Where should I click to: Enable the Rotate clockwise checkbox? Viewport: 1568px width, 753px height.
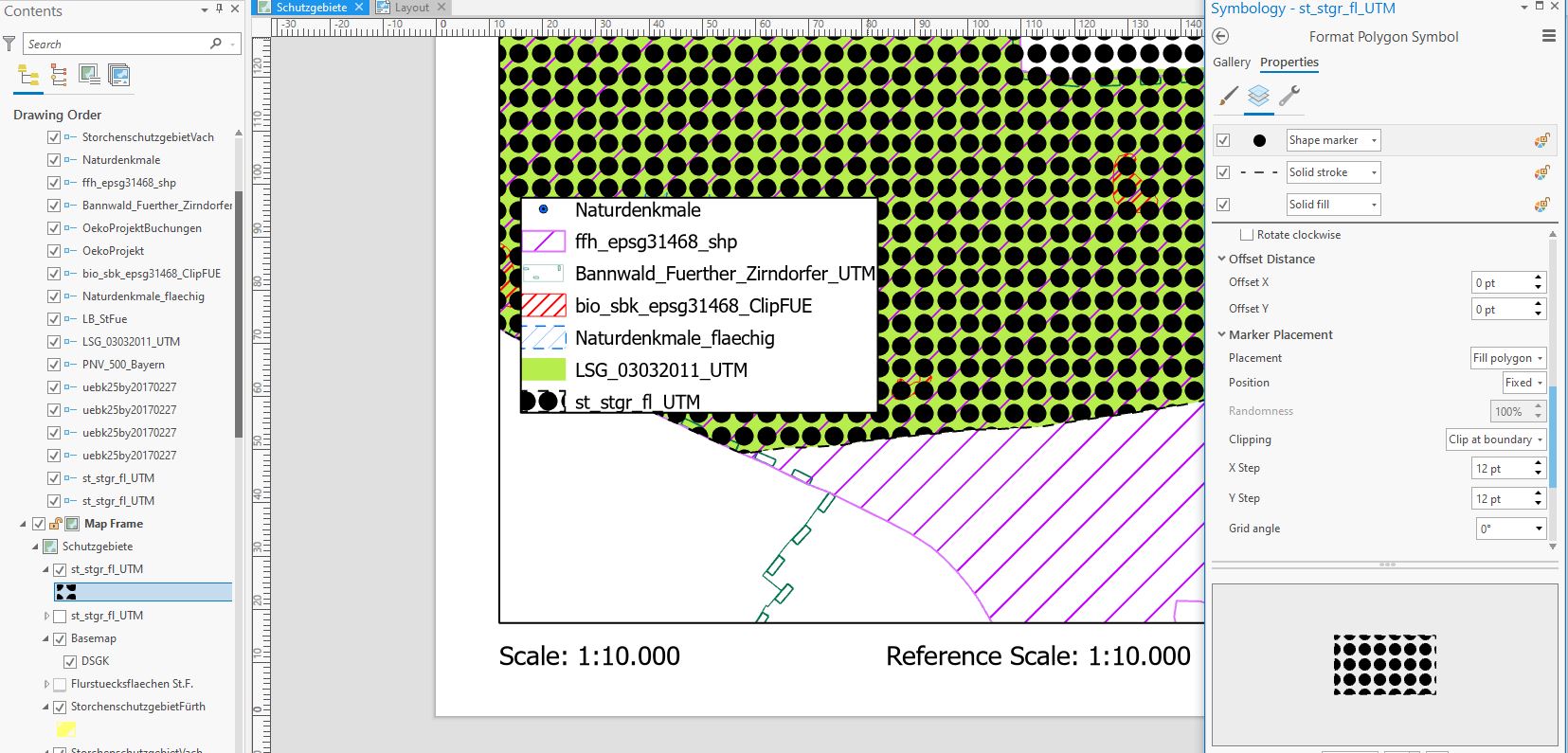[1247, 235]
